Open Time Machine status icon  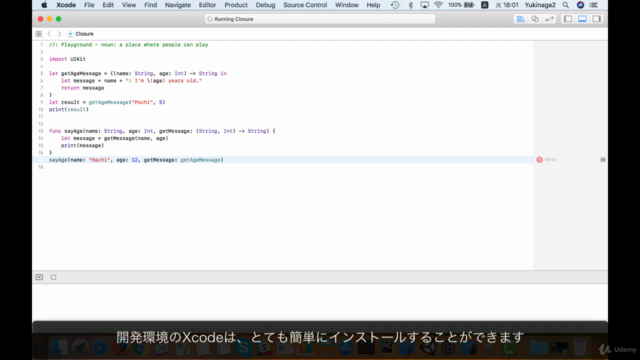point(395,5)
